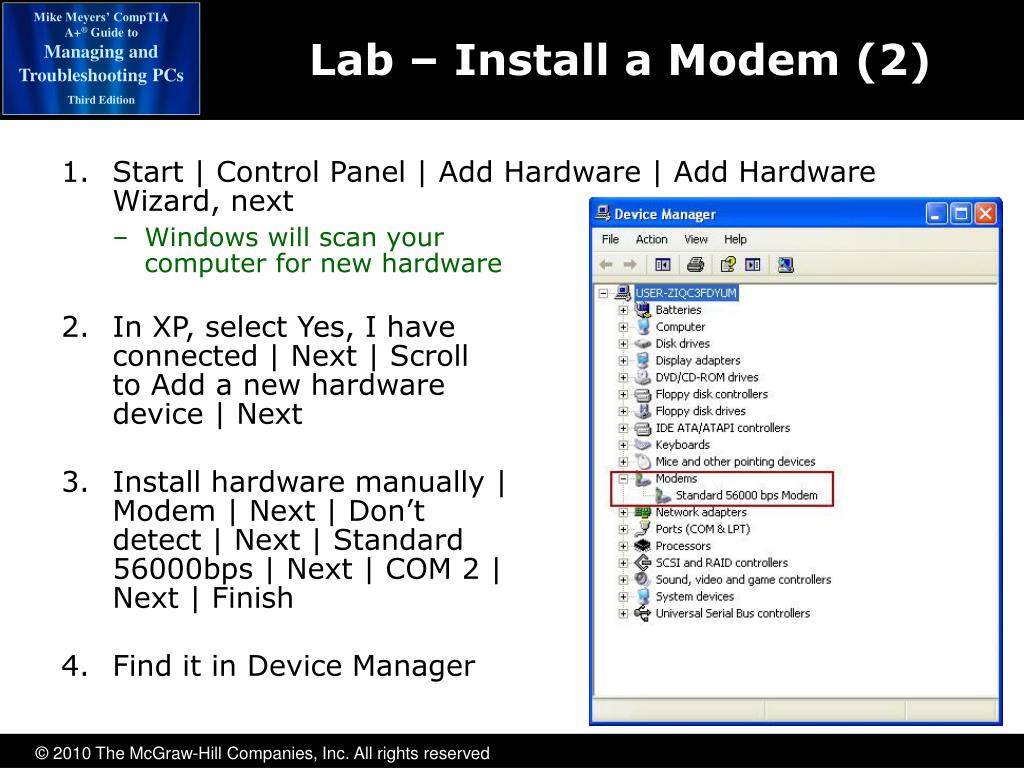Expand the Processors node
This screenshot has width=1024, height=768.
[623, 546]
